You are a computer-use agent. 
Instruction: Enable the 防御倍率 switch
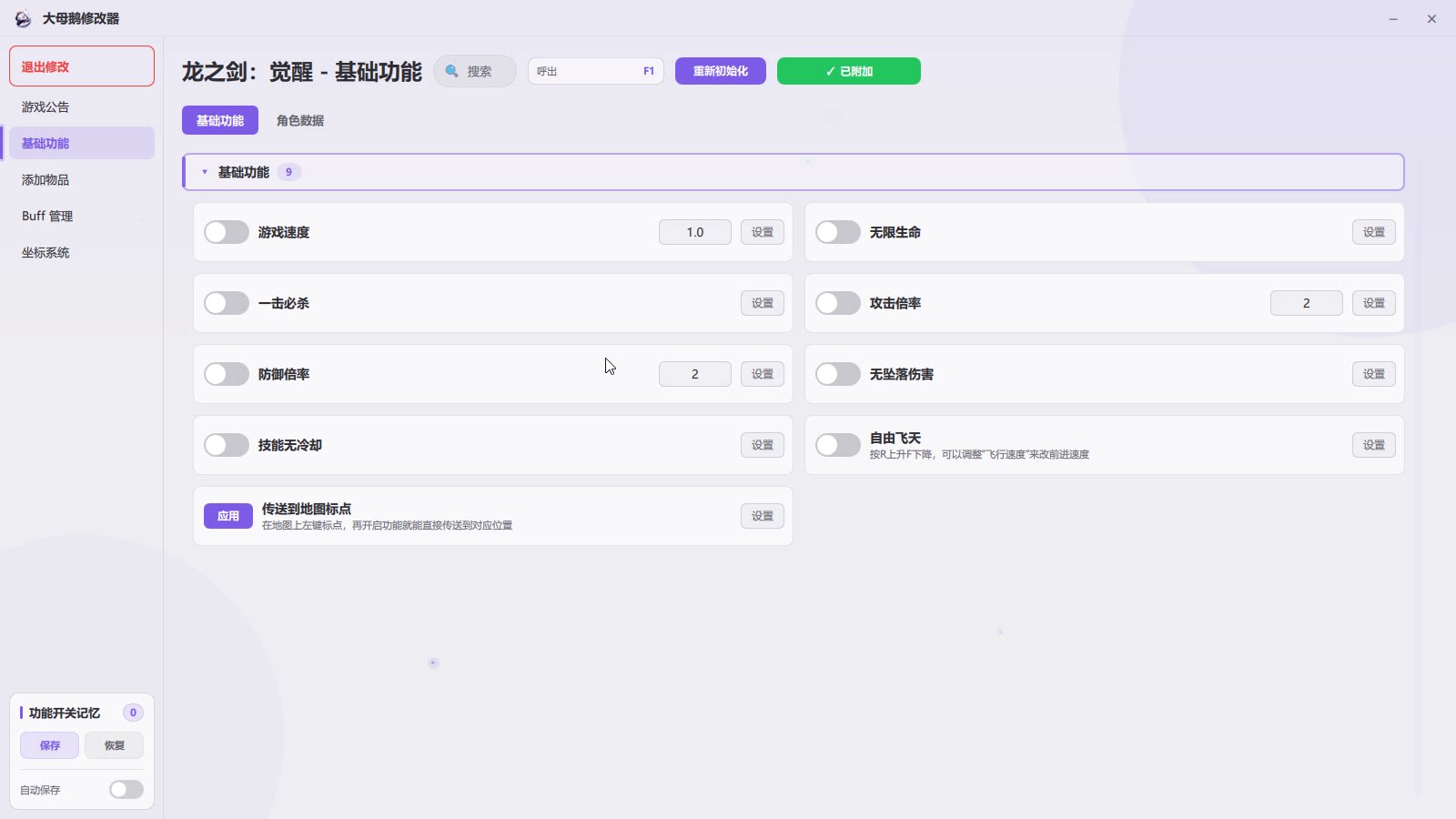[227, 374]
